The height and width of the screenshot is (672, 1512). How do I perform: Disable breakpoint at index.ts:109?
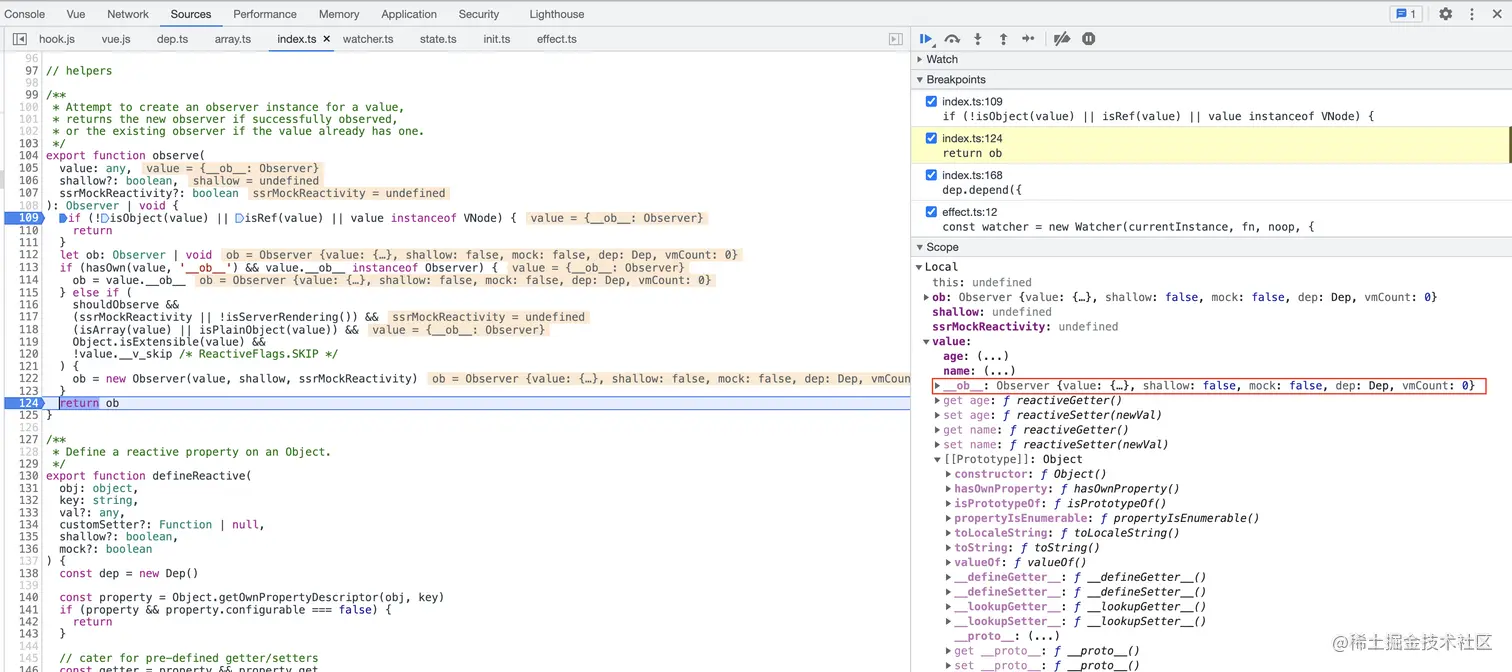(x=932, y=102)
